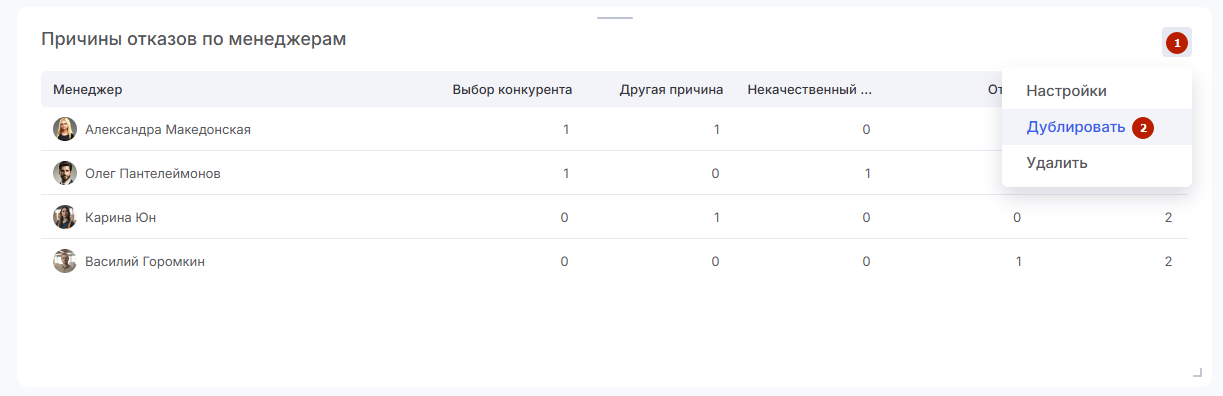Click the truncated Некачественный column header
The height and width of the screenshot is (396, 1223).
(x=810, y=89)
